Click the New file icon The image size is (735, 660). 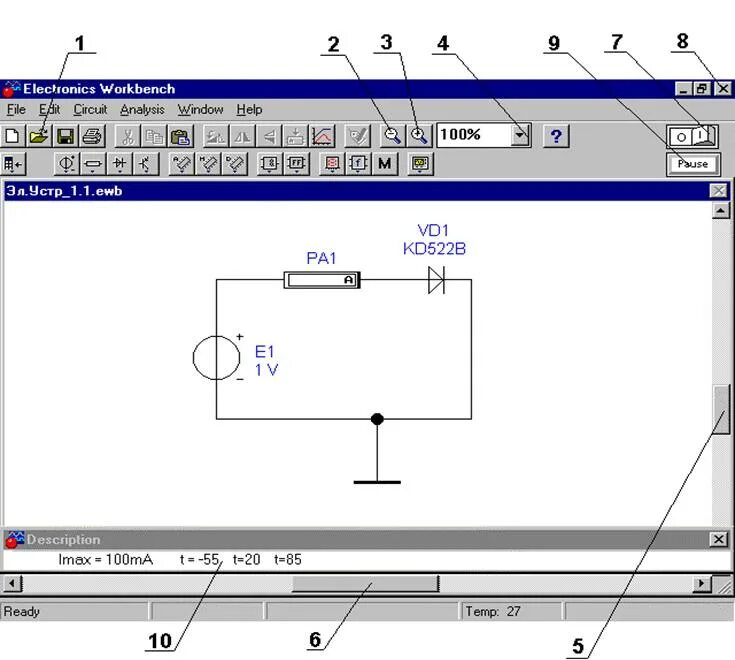coord(13,136)
